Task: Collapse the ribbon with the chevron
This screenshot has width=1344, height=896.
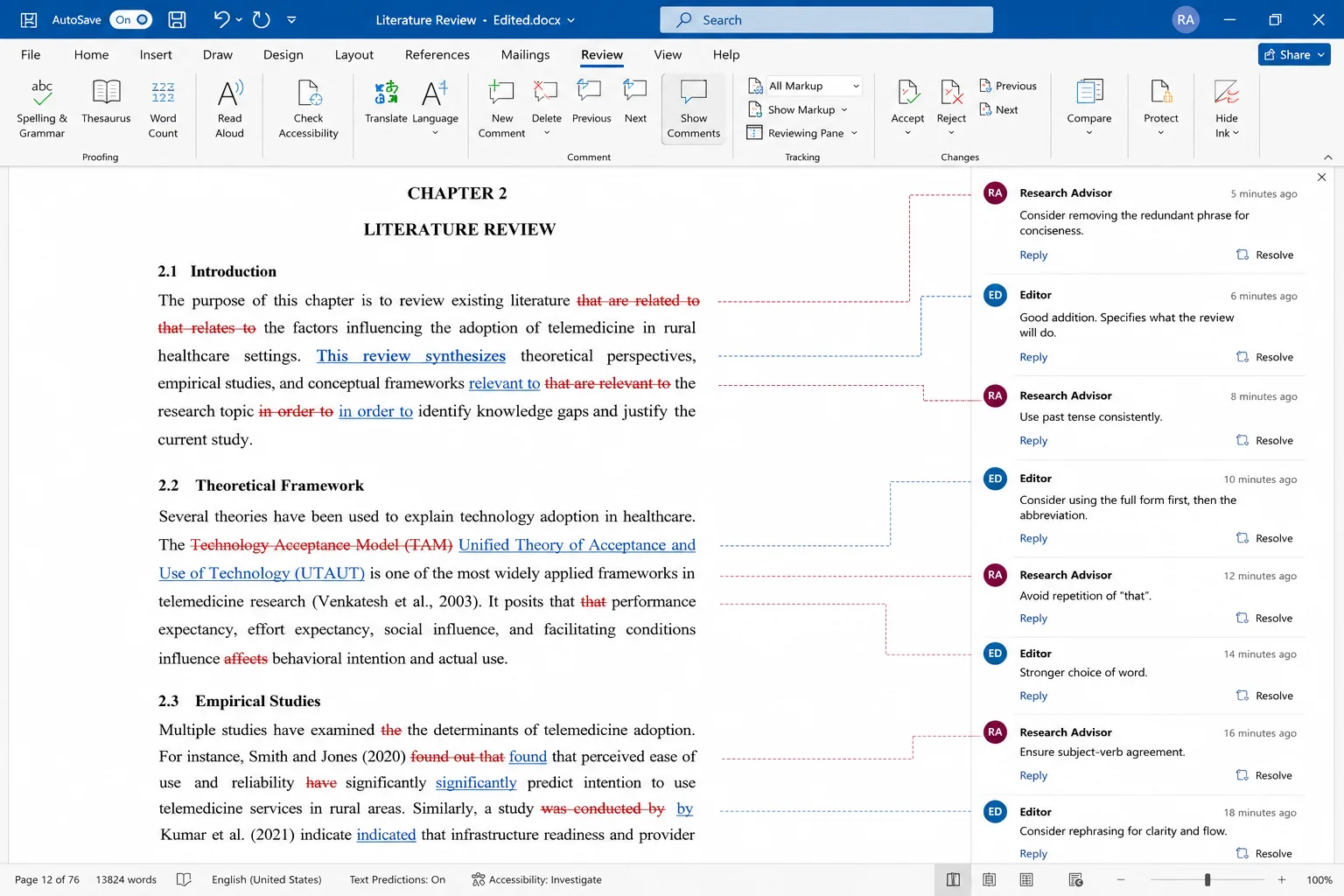Action: 1328,157
